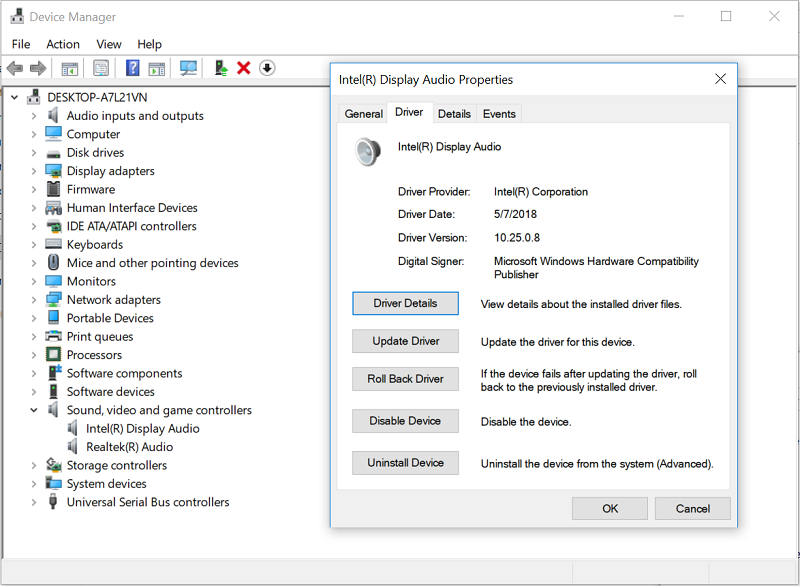Collapse the DESKTOP-A7L21VN root node
Screen dimensions: 800x586
(x=15, y=97)
